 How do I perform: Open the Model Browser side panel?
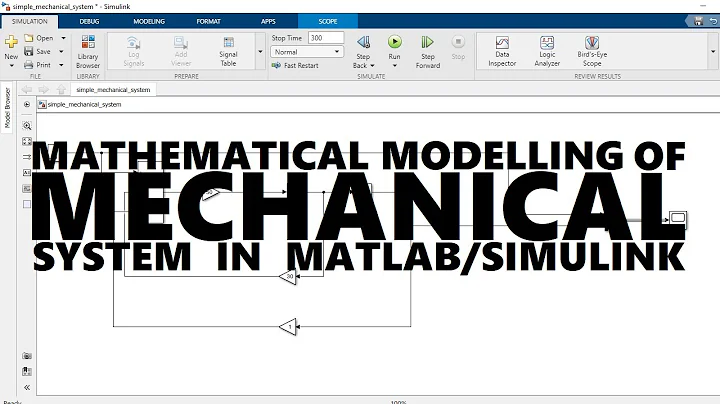(x=7, y=108)
